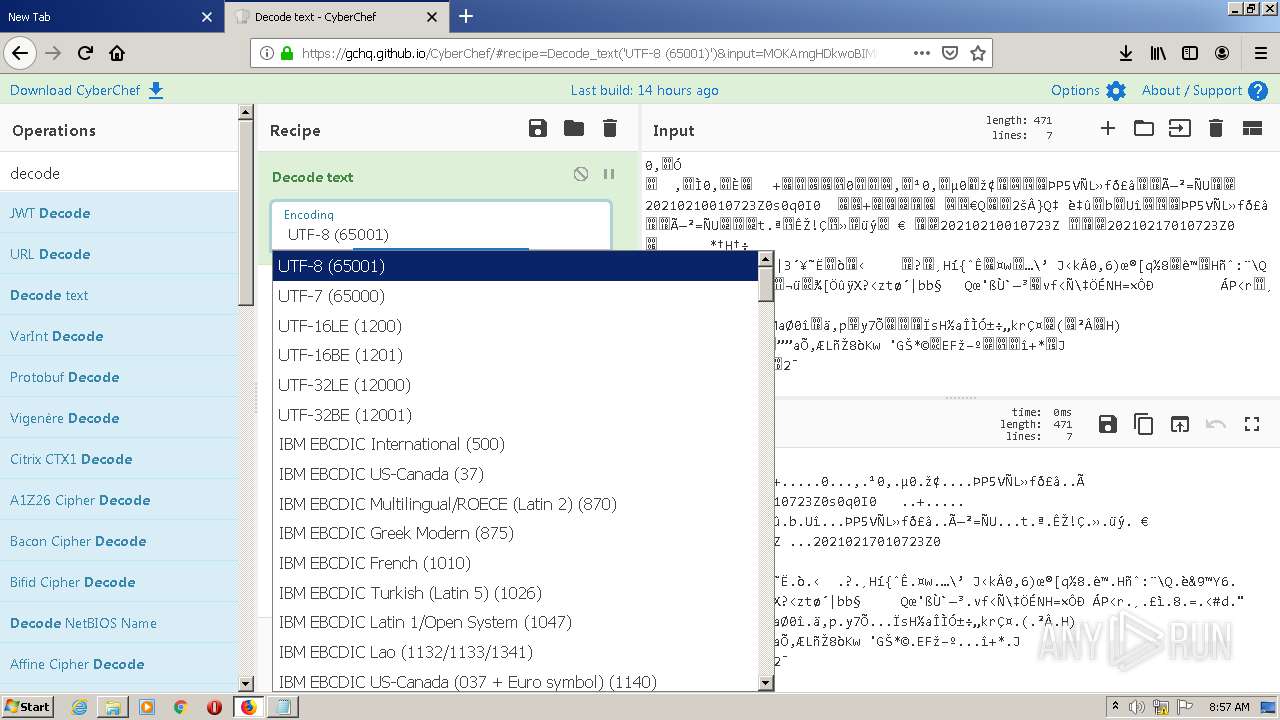Clear input and output
The height and width of the screenshot is (720, 1280).
pos(1216,128)
